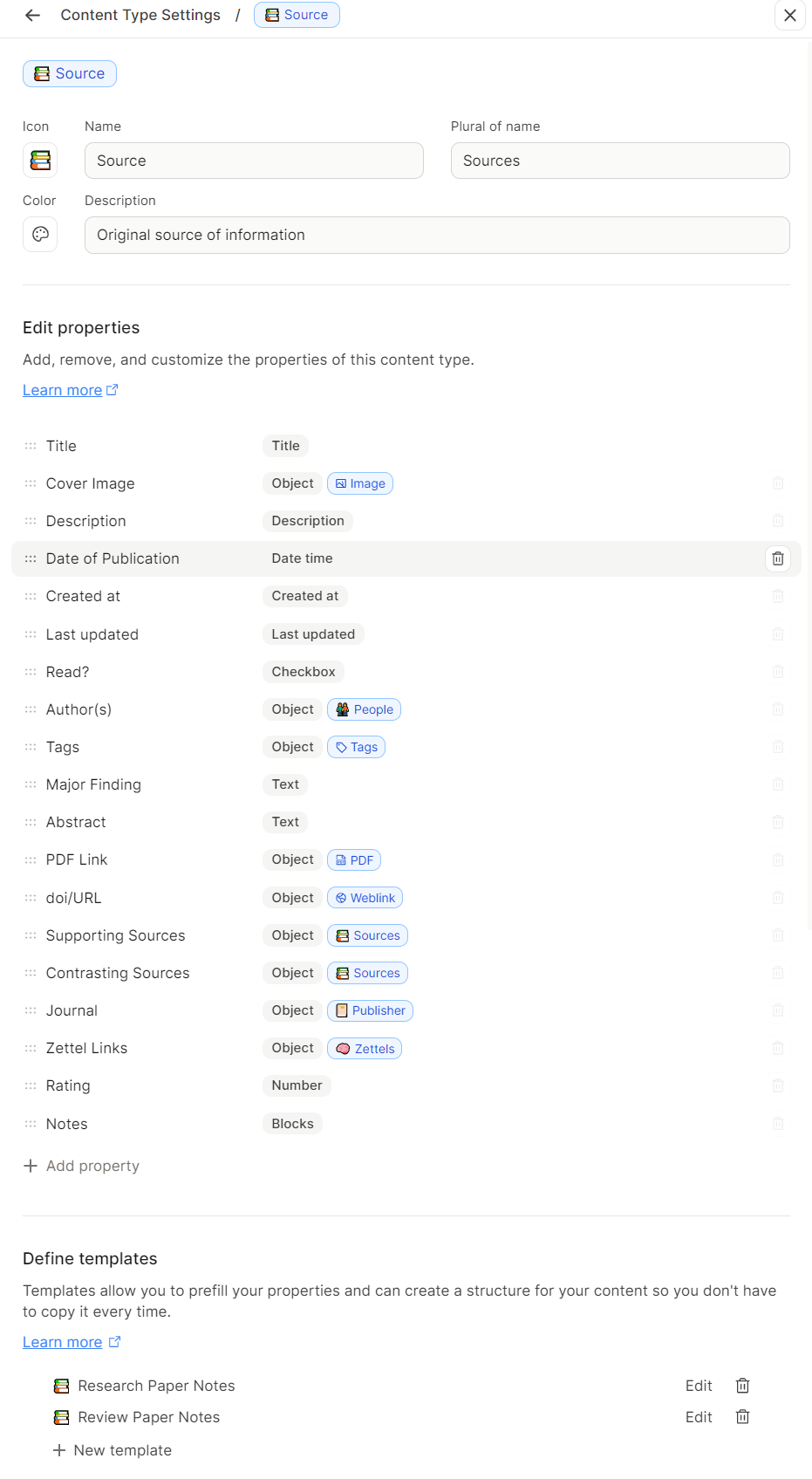Delete the Date of Publication property
Image resolution: width=812 pixels, height=1479 pixels.
[777, 558]
